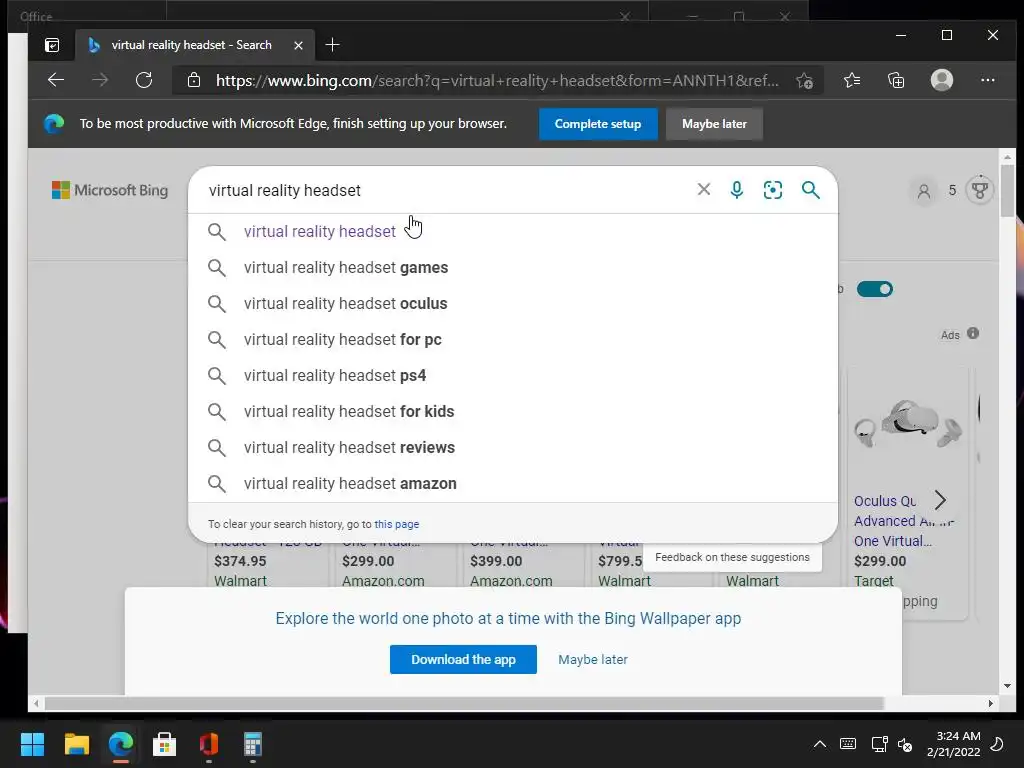
Task: Click Feedback on these suggestions
Action: (732, 557)
